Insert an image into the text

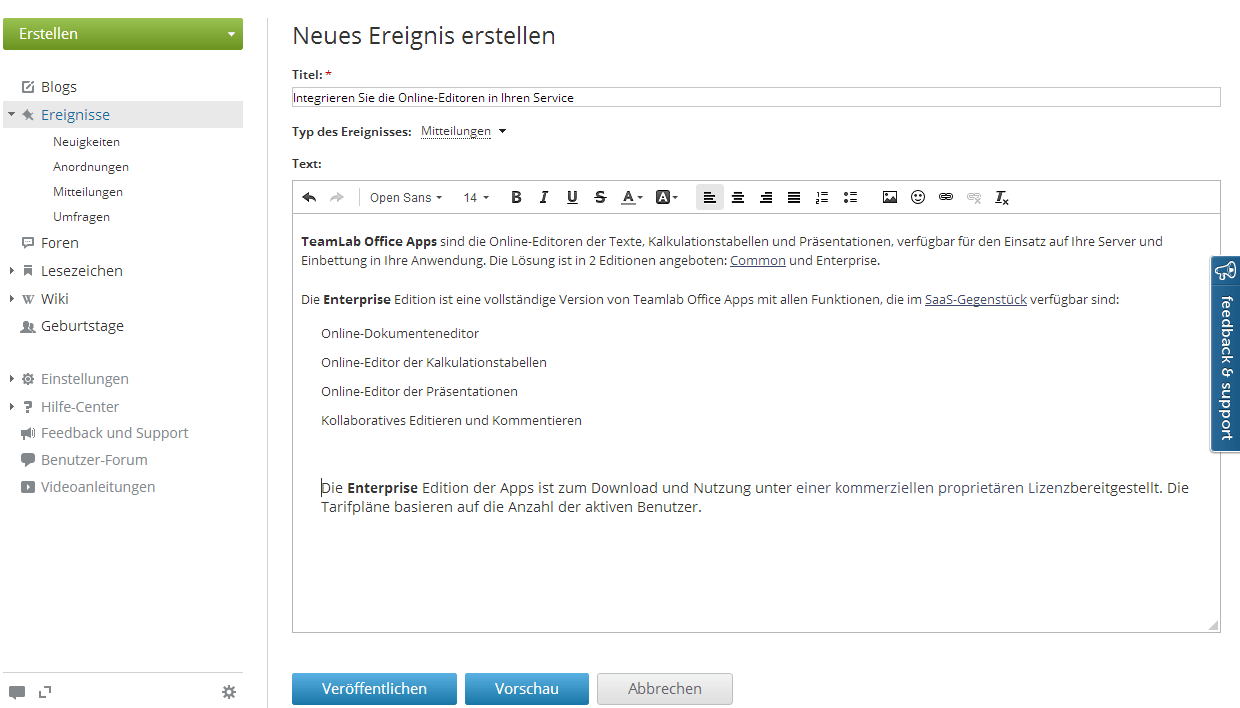click(x=890, y=197)
